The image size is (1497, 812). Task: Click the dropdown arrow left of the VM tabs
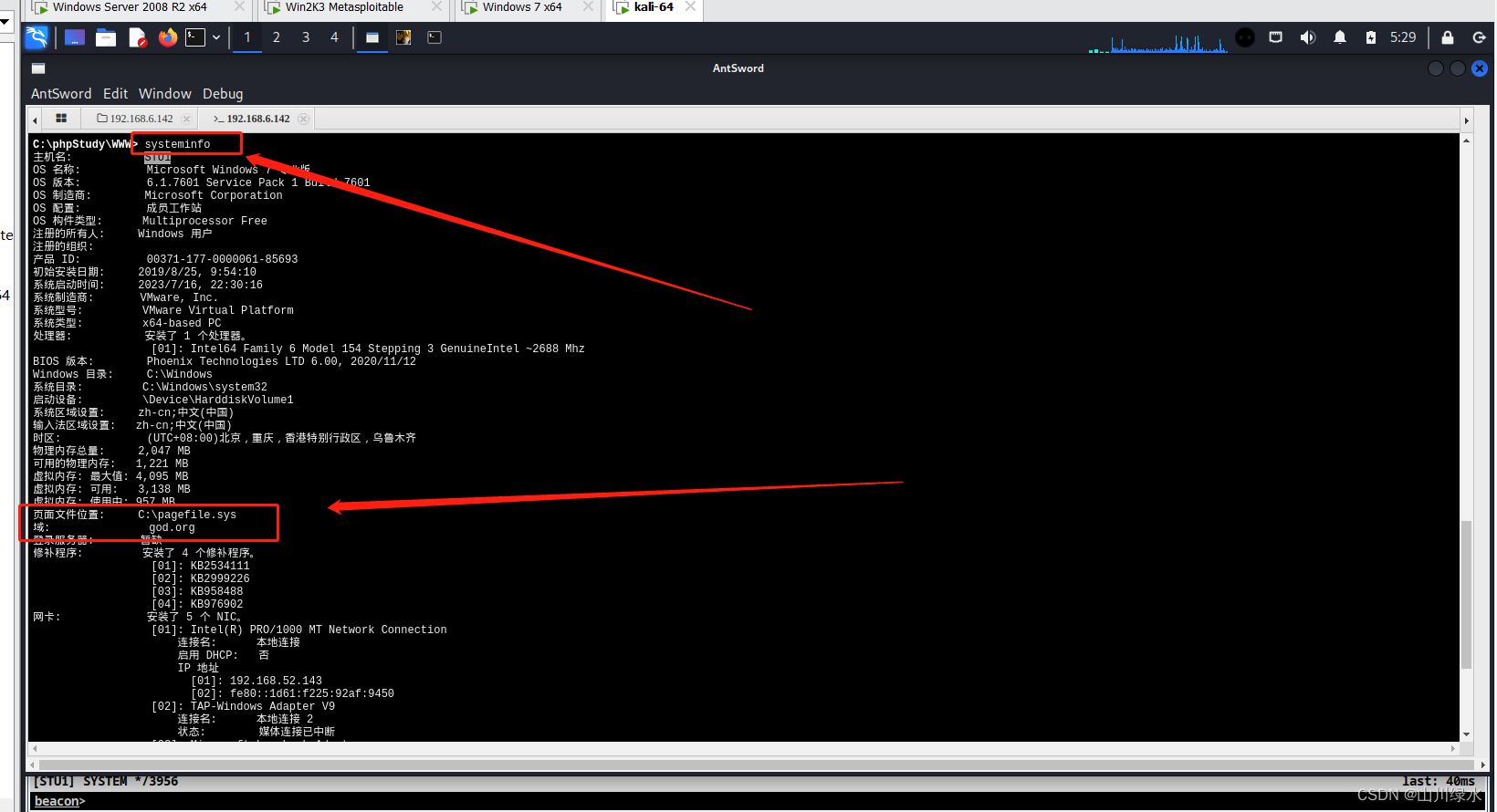5,21
